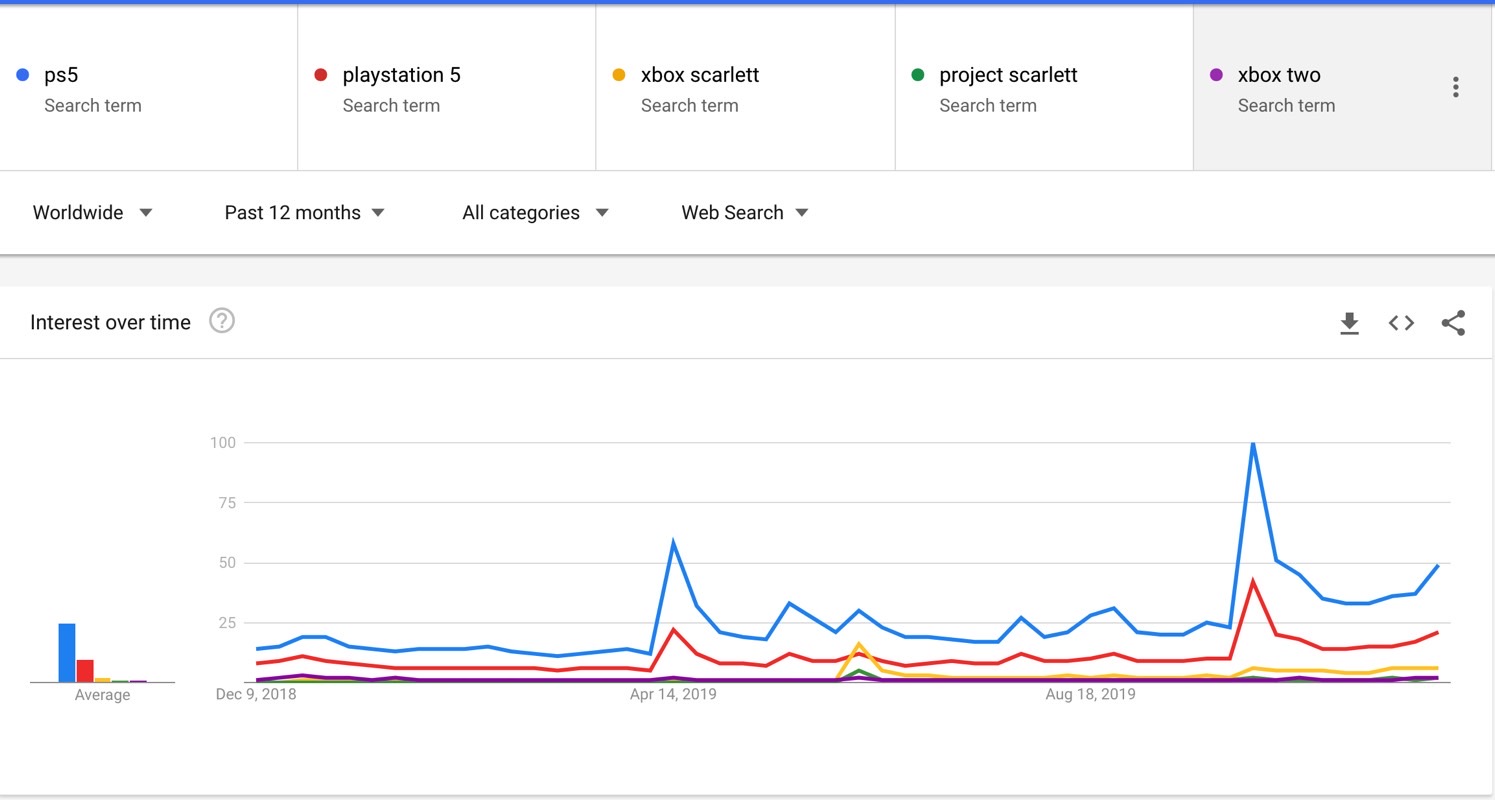The image size is (1495, 800).
Task: Expand the Worldwide region dropdown
Action: pyautogui.click(x=92, y=212)
